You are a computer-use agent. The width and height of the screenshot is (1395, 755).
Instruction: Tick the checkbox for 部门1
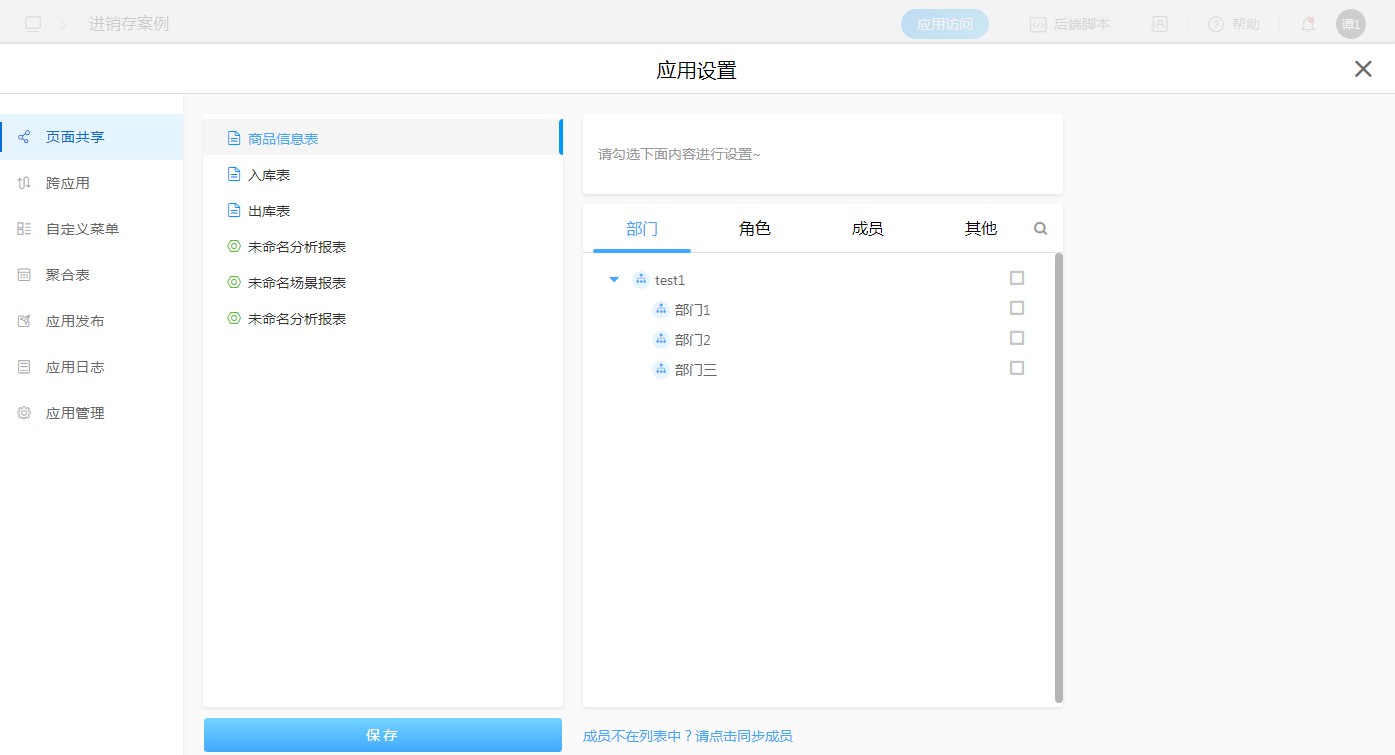[1017, 308]
